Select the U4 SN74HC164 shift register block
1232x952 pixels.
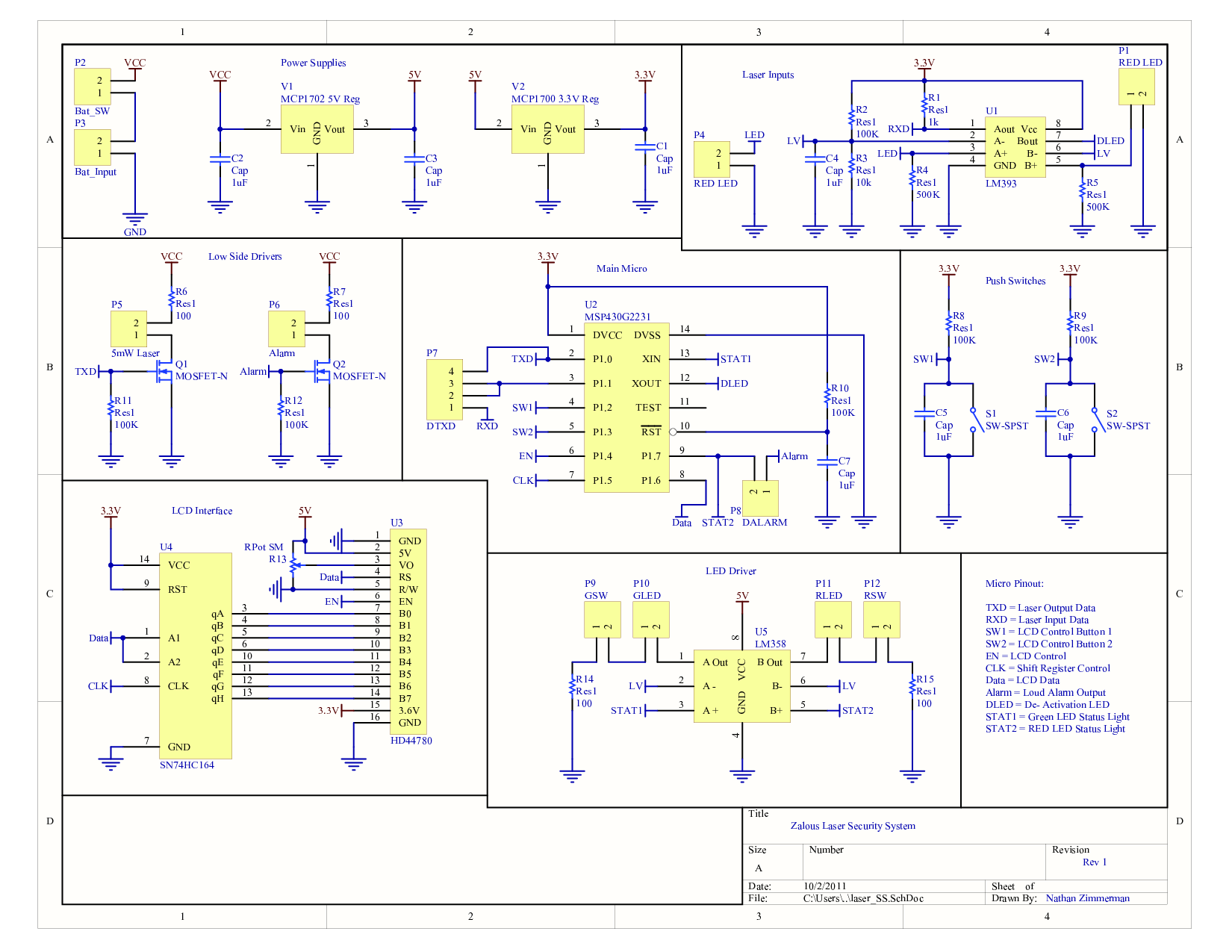195,656
